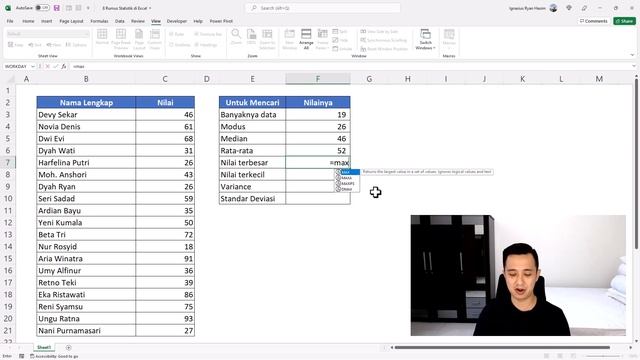Select column F header
The image size is (640, 360).
[318, 79]
